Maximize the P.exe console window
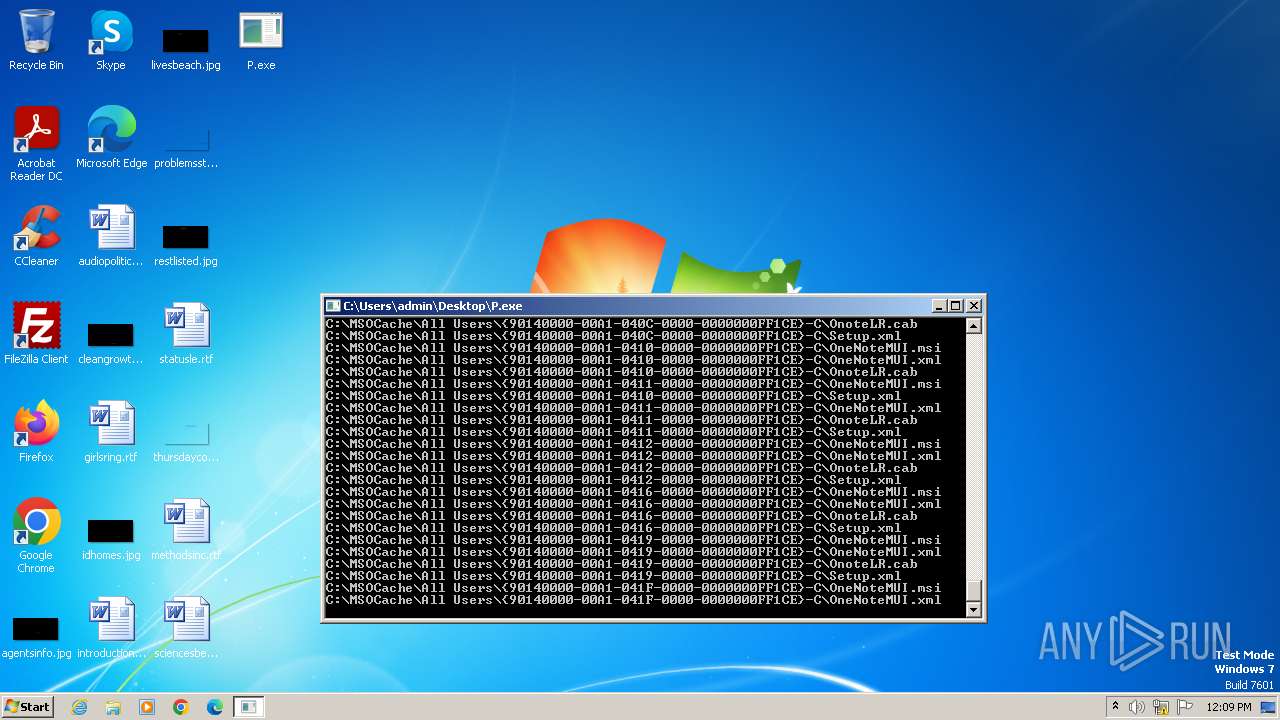Image resolution: width=1280 pixels, height=720 pixels. pyautogui.click(x=956, y=306)
